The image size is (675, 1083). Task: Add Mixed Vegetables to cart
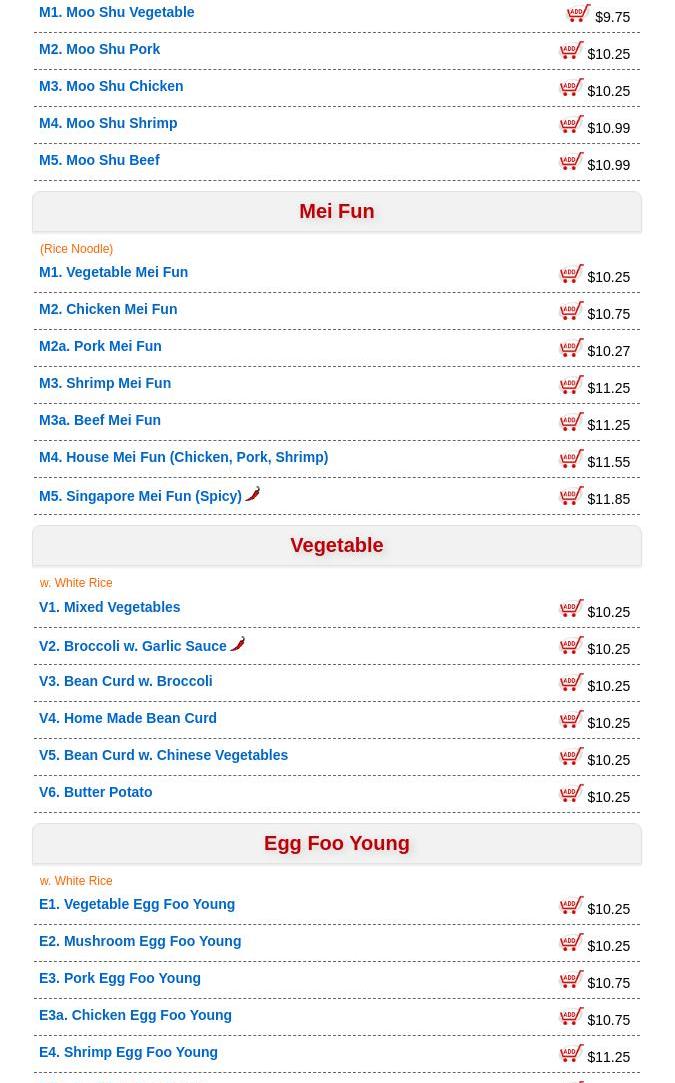click(571, 608)
